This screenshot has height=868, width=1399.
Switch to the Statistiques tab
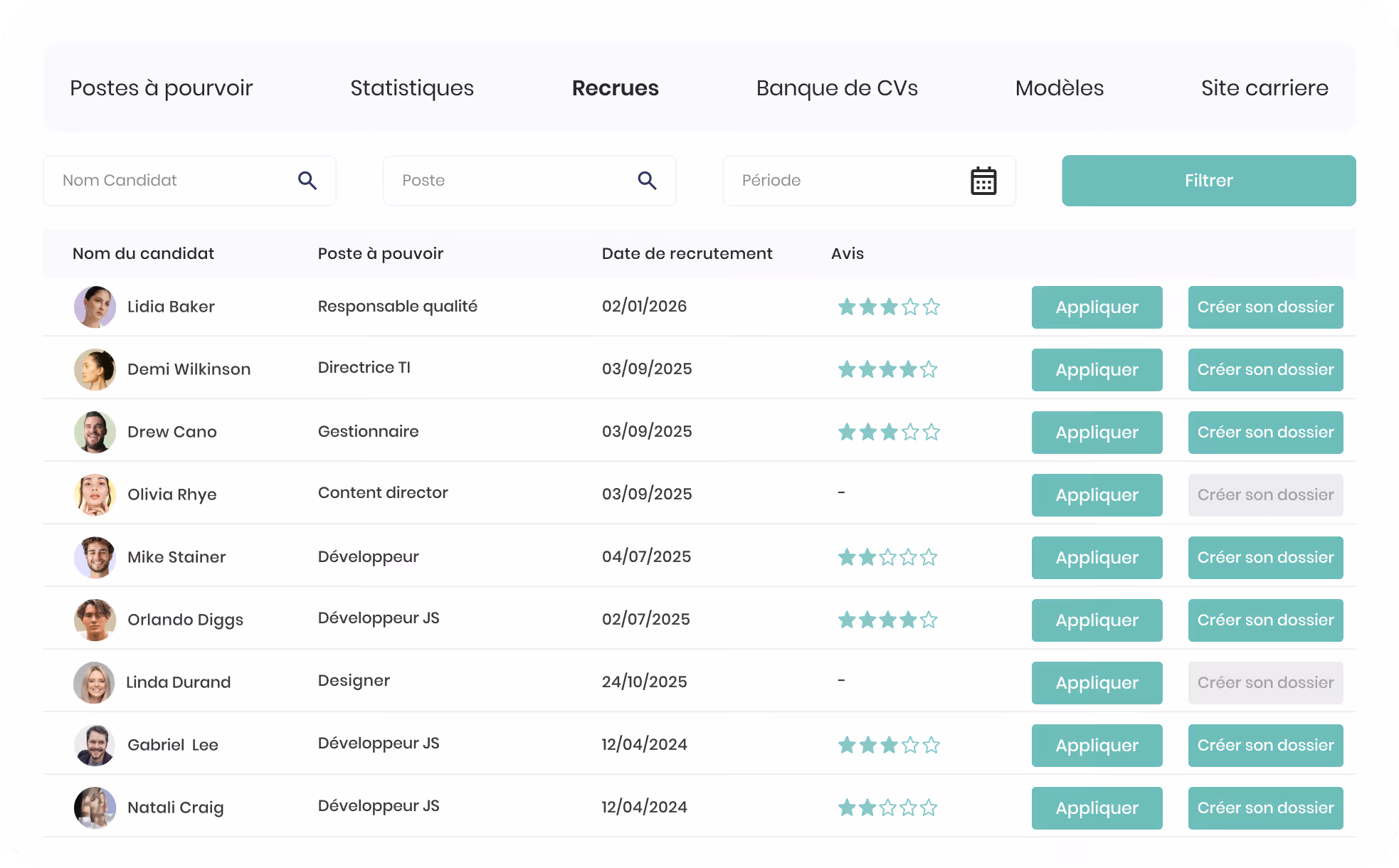tap(412, 88)
